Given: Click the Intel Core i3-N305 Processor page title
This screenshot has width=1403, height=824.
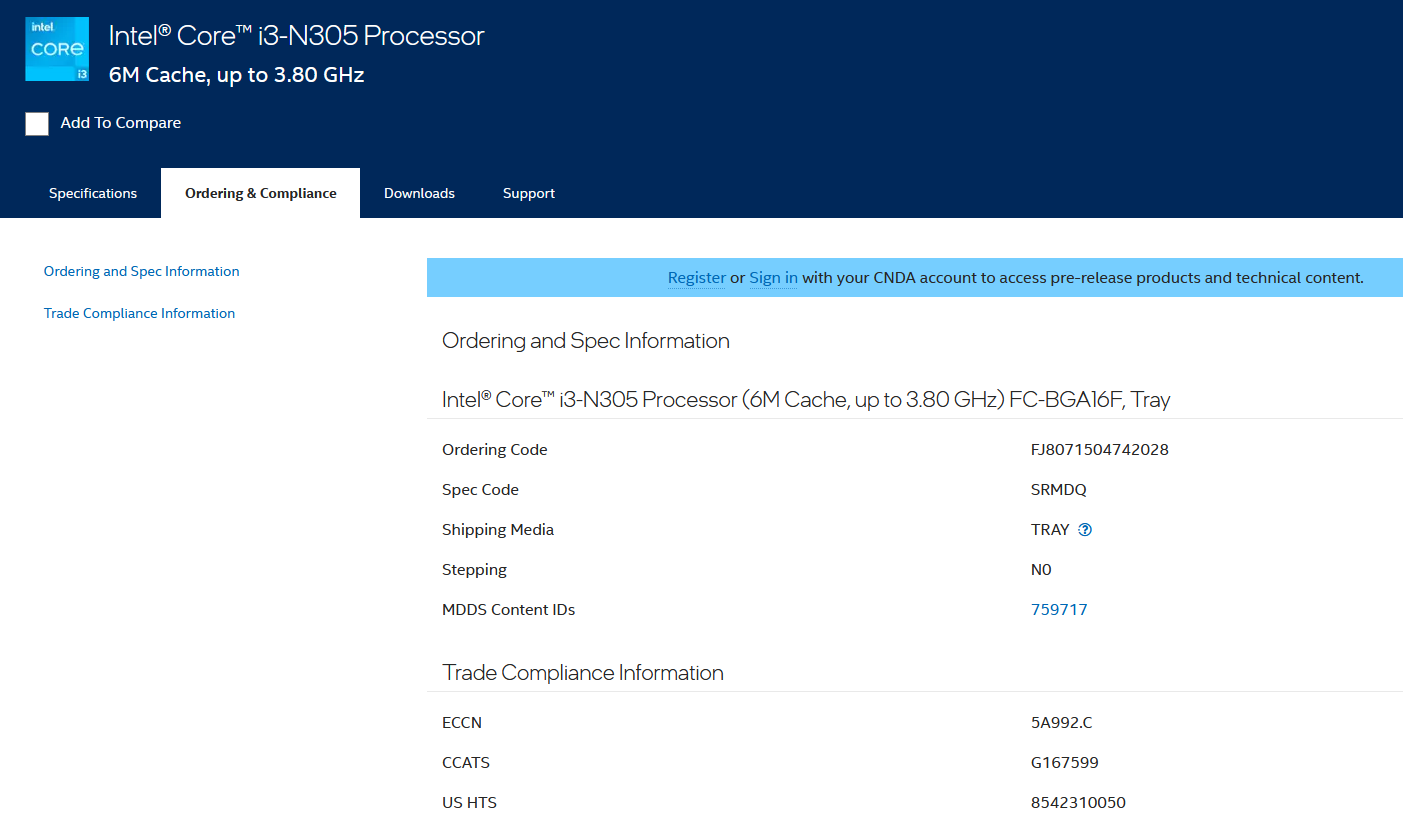Looking at the screenshot, I should point(296,36).
